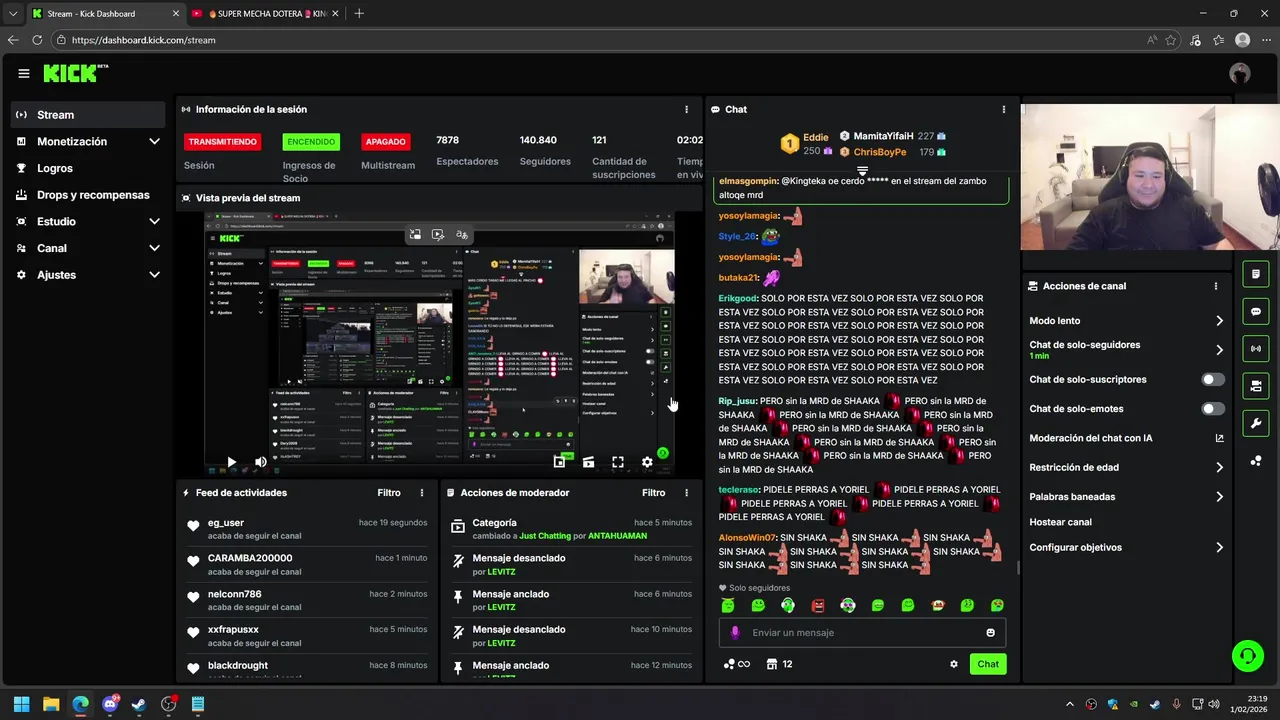Open Configurar objetivos options
This screenshot has height=720, width=1280.
point(1127,548)
